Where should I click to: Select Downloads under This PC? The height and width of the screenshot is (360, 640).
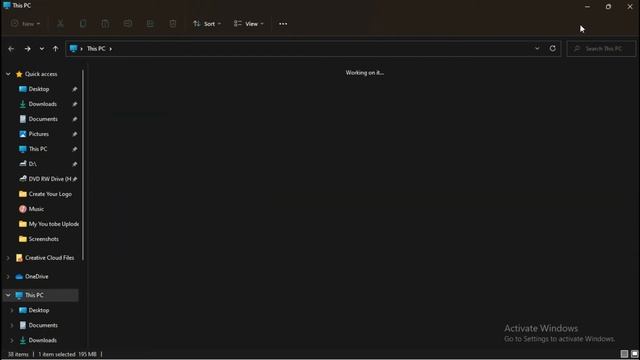point(42,340)
